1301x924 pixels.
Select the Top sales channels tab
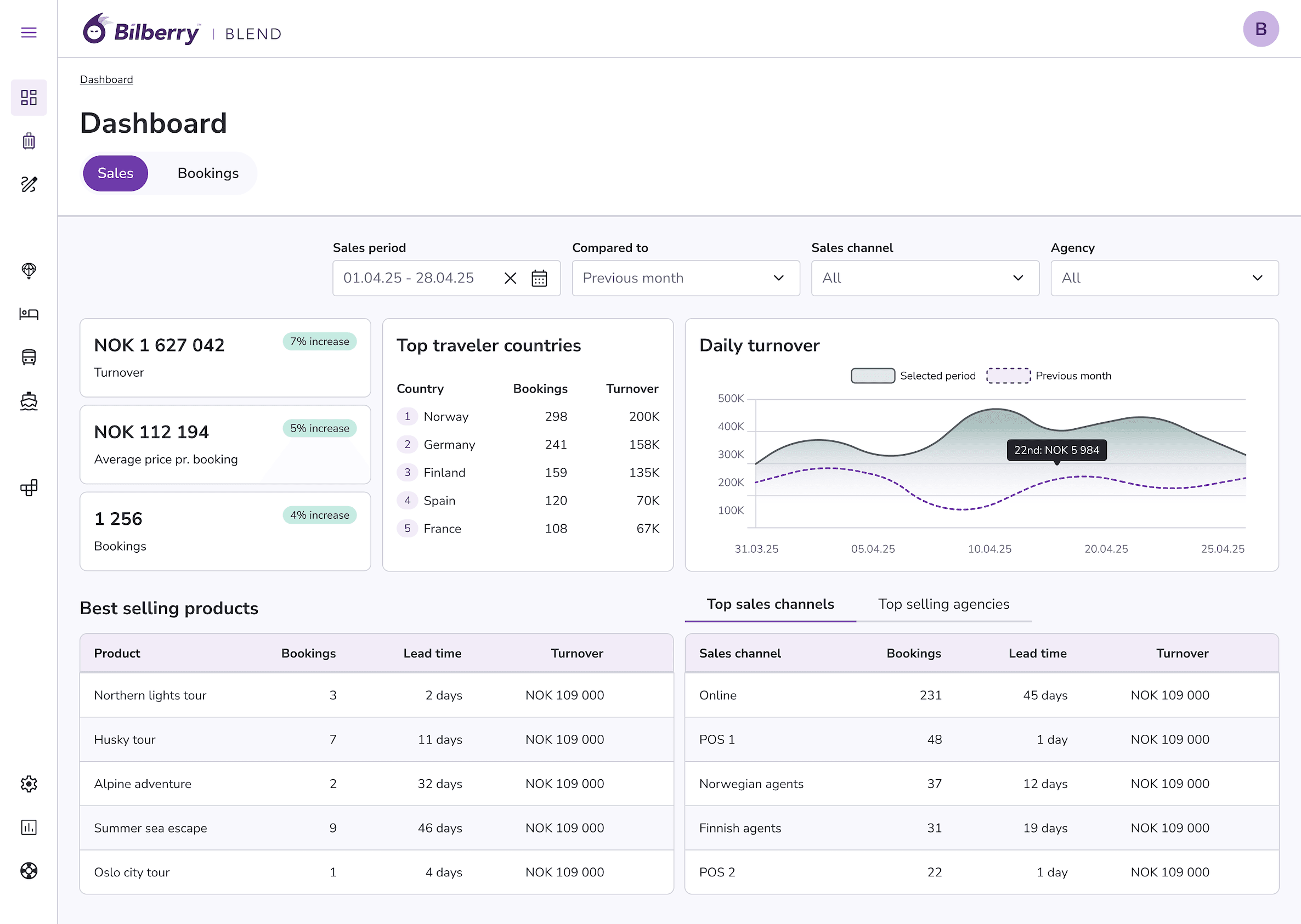[x=770, y=604]
